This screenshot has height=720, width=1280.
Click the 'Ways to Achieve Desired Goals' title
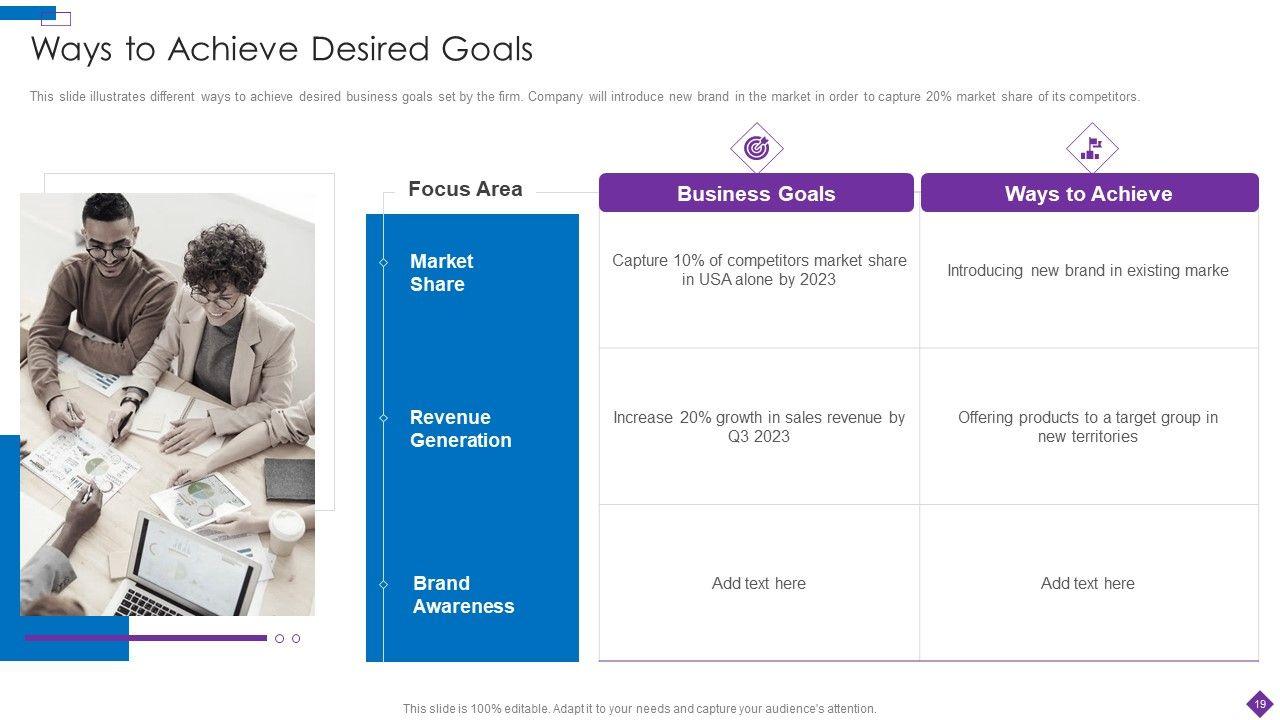(282, 49)
